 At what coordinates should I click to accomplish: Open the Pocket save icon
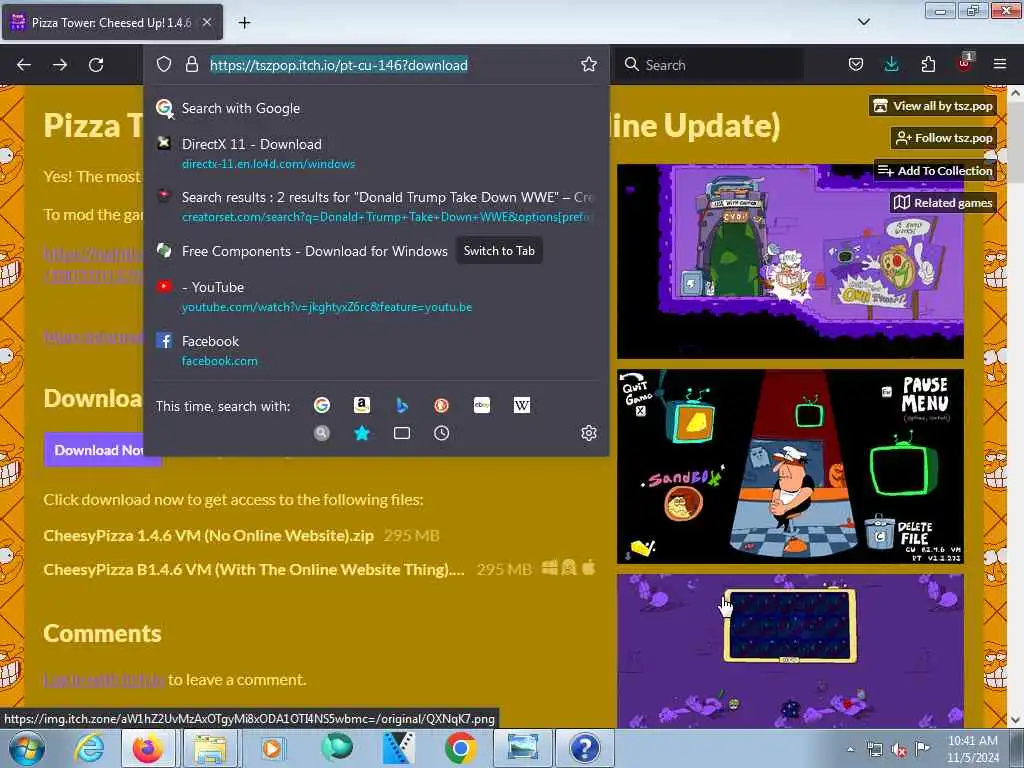pyautogui.click(x=856, y=64)
